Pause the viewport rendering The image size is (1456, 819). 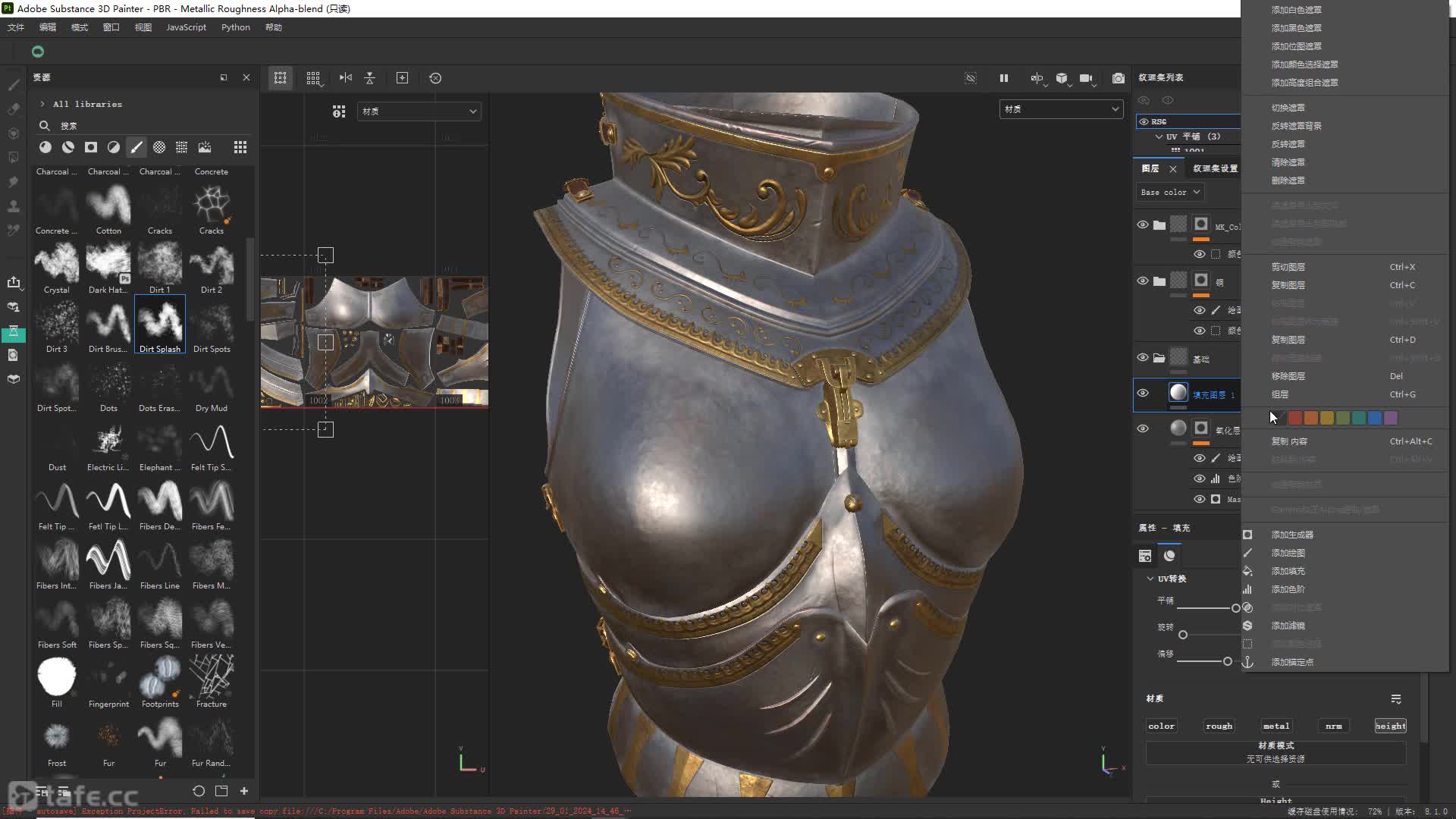click(1004, 78)
